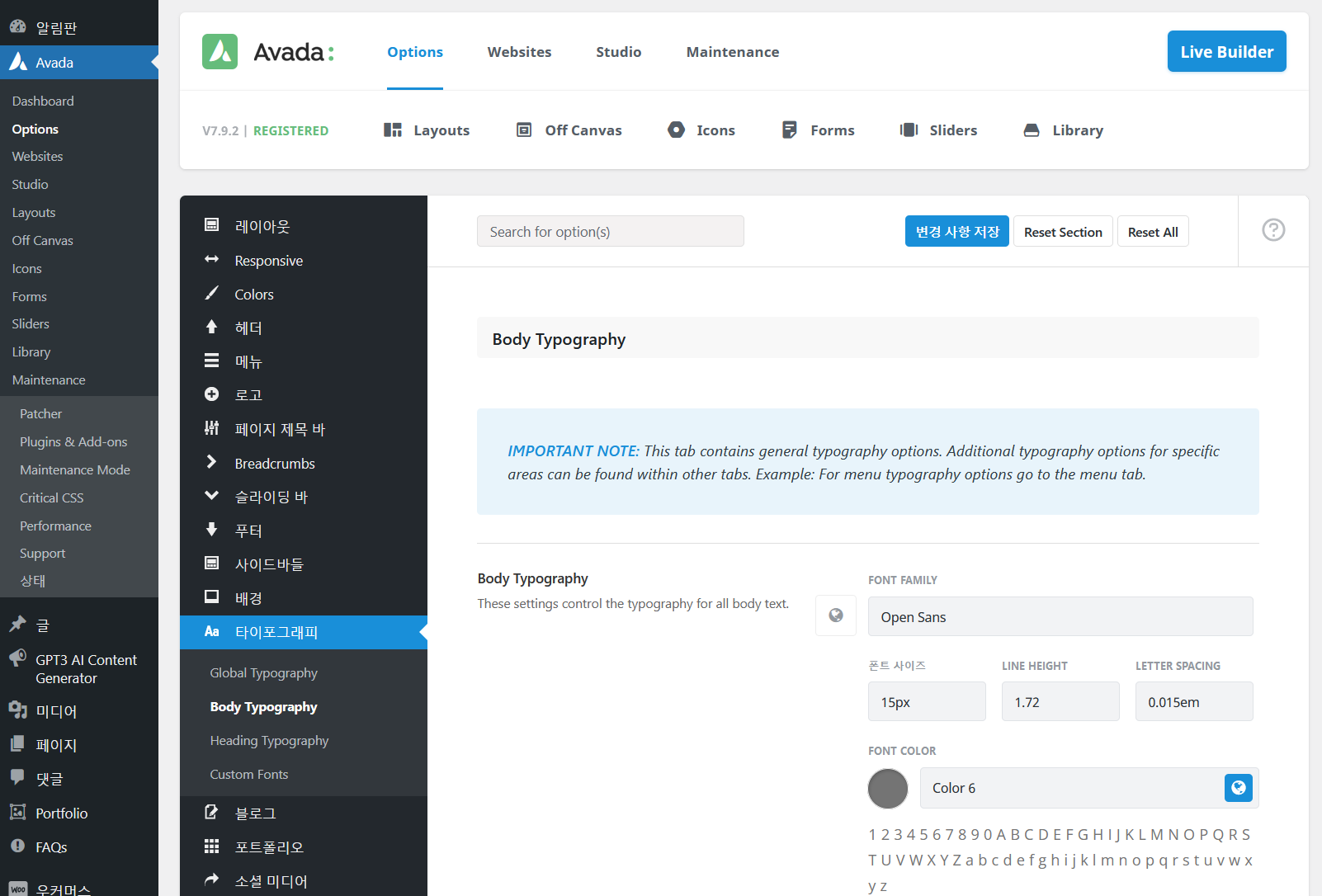The image size is (1322, 896).
Task: Open 상태 status link in sidebar
Action: [33, 581]
